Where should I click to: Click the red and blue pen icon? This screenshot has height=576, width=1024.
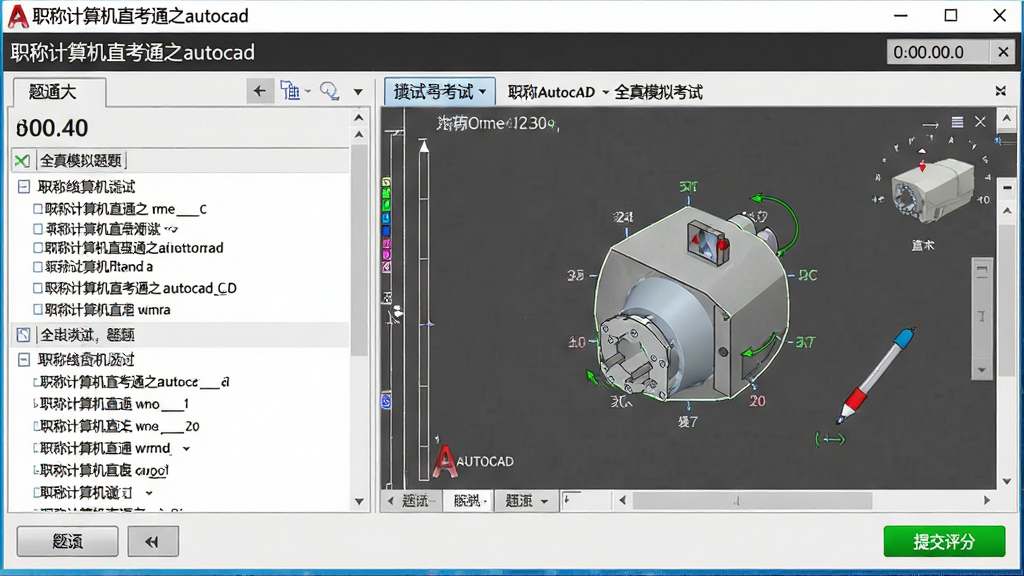click(877, 375)
